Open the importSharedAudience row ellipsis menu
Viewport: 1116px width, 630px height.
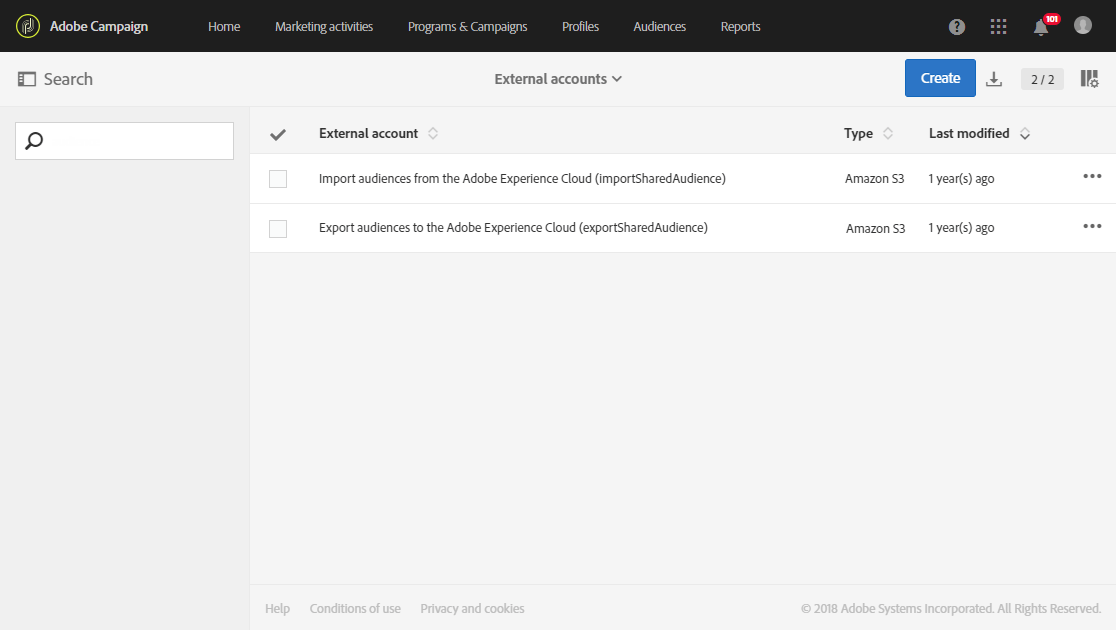click(x=1092, y=178)
